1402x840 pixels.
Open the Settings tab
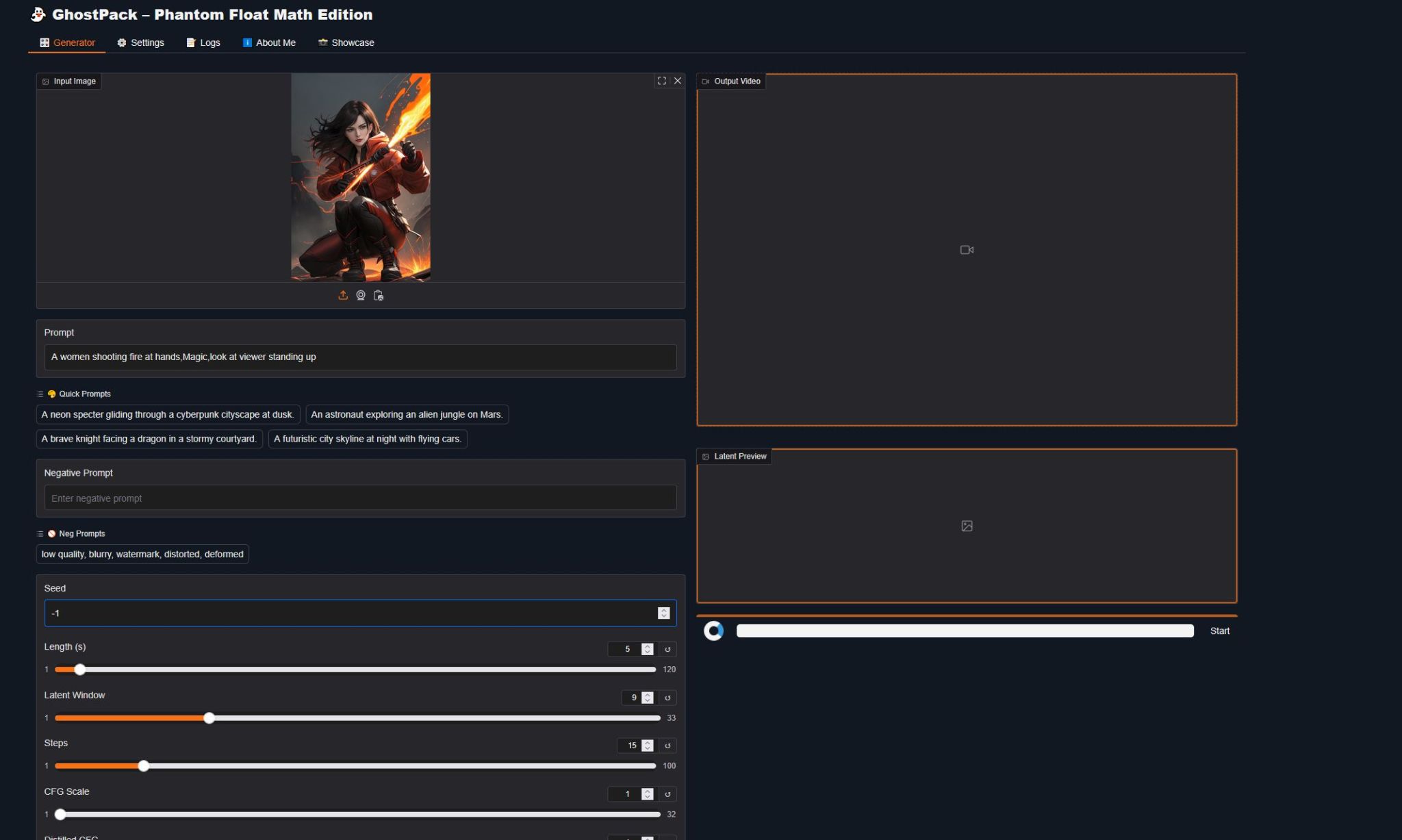pos(140,42)
